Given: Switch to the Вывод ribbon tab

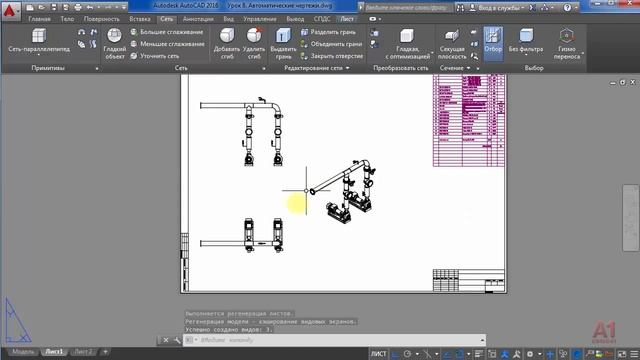Looking at the screenshot, I should pos(295,19).
